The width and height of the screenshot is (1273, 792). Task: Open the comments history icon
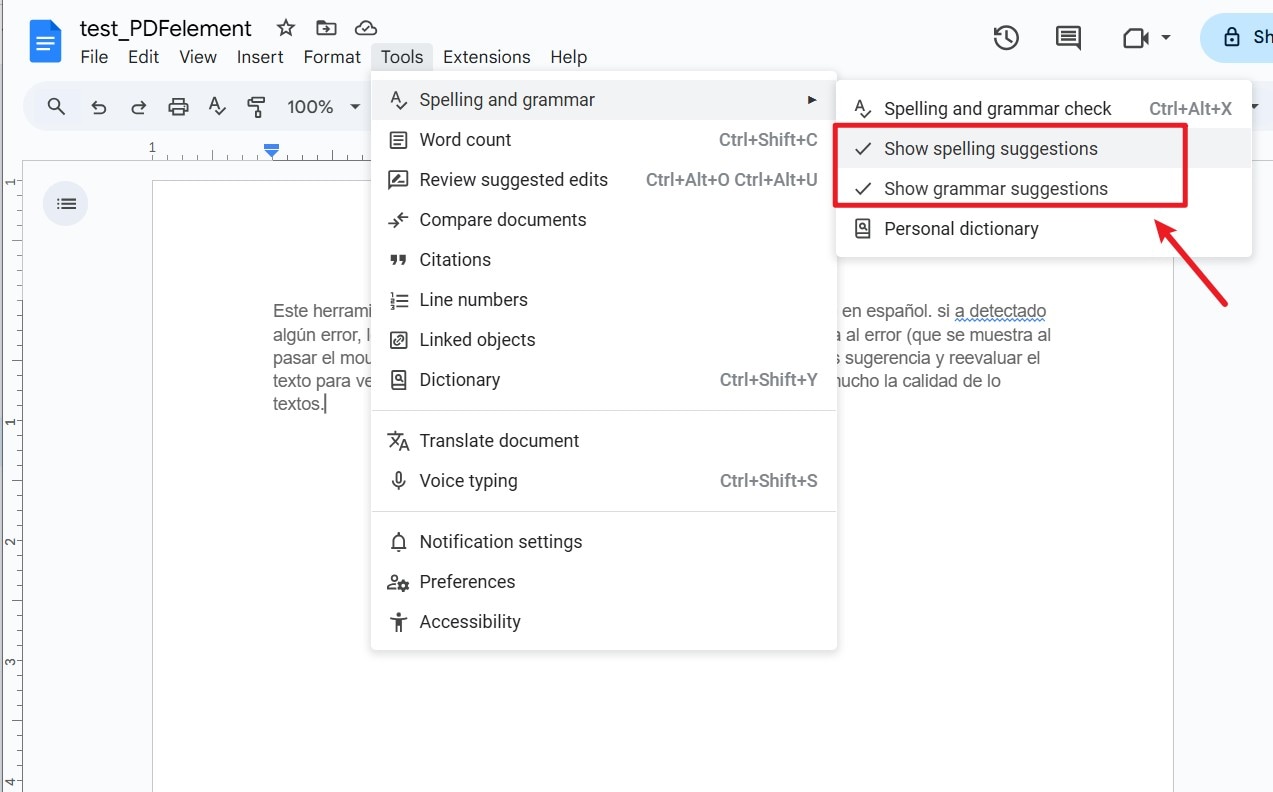point(1068,38)
